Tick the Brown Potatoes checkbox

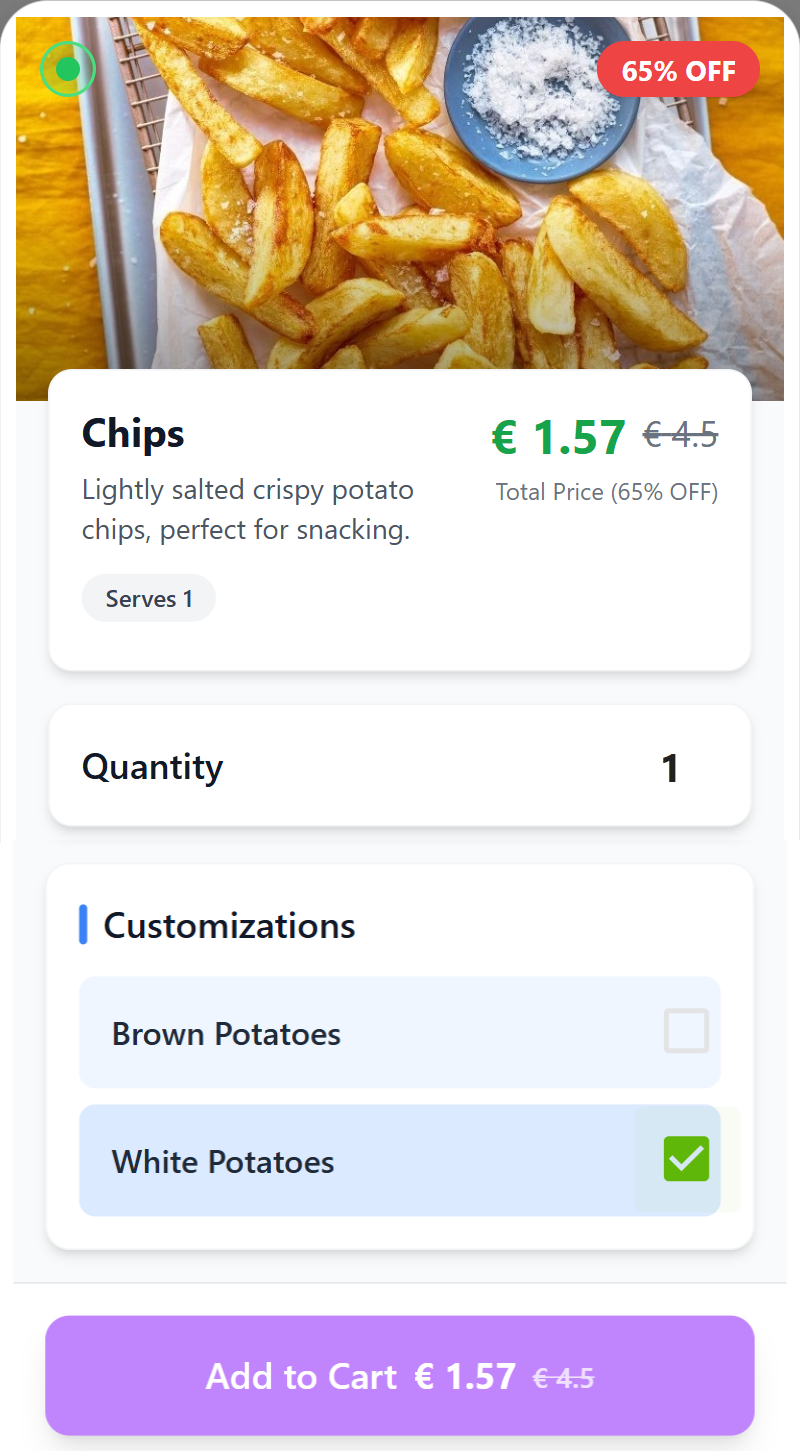[x=686, y=1031]
